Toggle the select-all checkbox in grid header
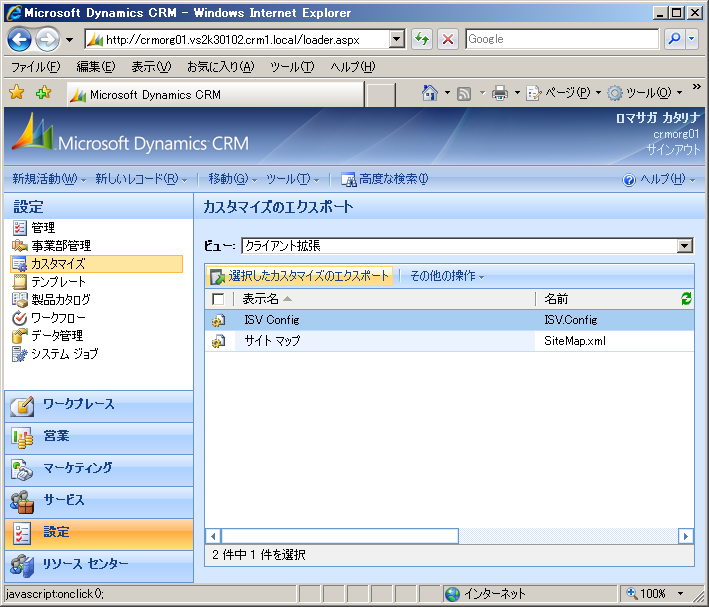The height and width of the screenshot is (607, 709). [x=218, y=299]
